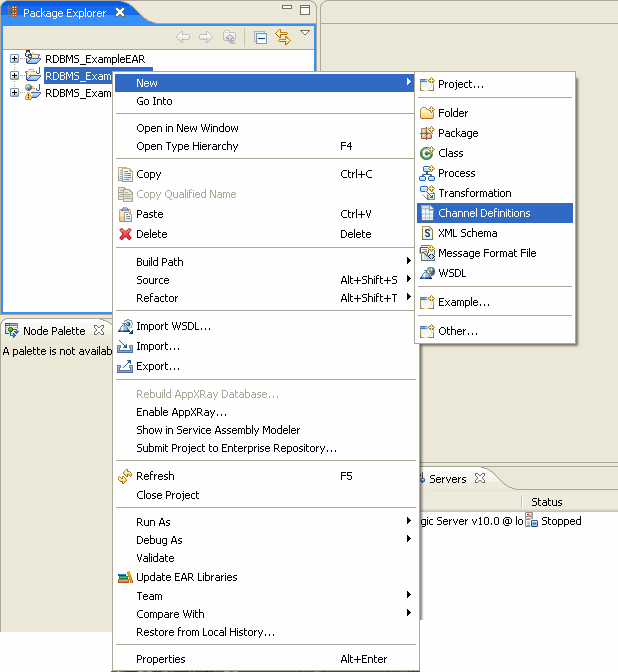The image size is (618, 672).
Task: Click the Other wizard icon
Action: pyautogui.click(x=427, y=331)
